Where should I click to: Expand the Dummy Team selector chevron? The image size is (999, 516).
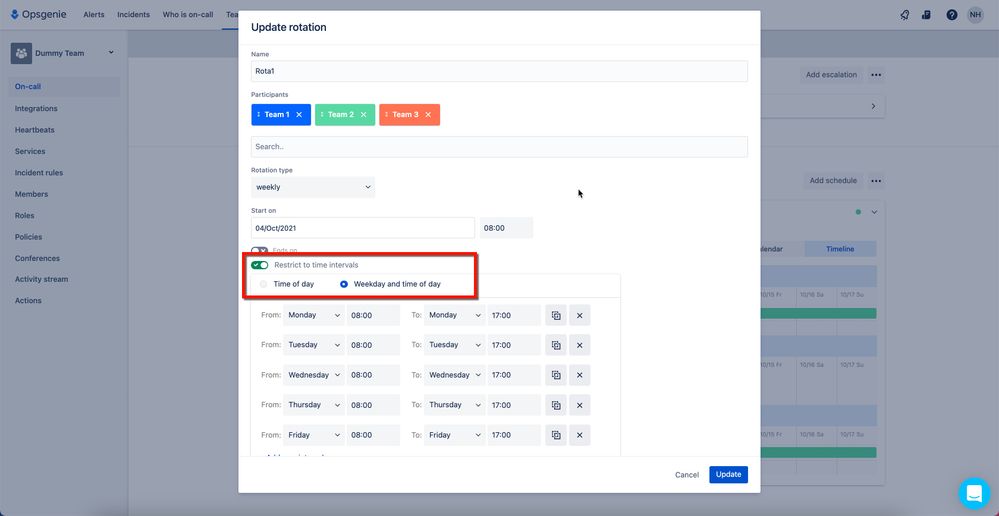[111, 53]
